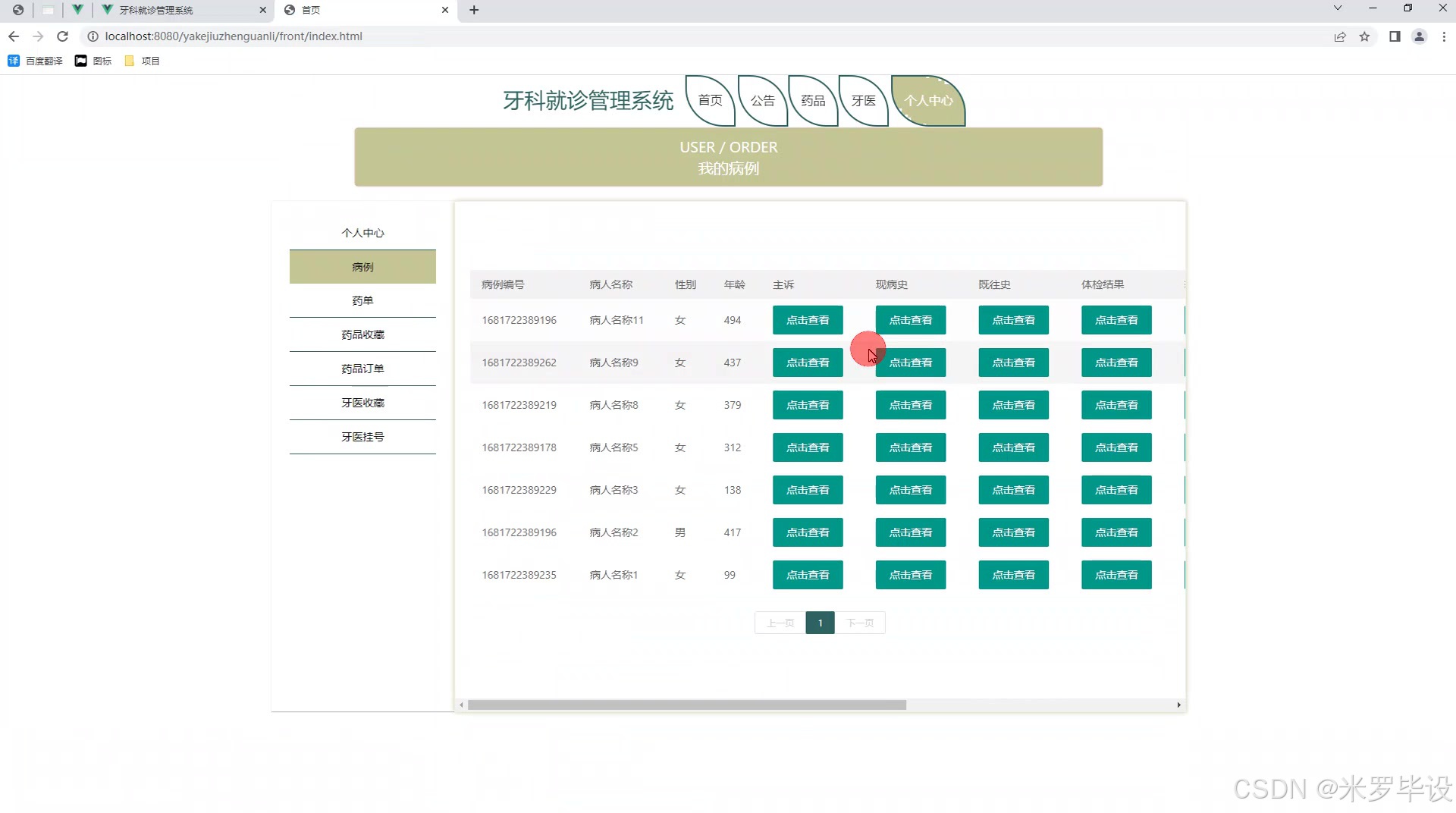Open the browser profile avatar
Viewport: 1456px width, 813px height.
click(1419, 36)
